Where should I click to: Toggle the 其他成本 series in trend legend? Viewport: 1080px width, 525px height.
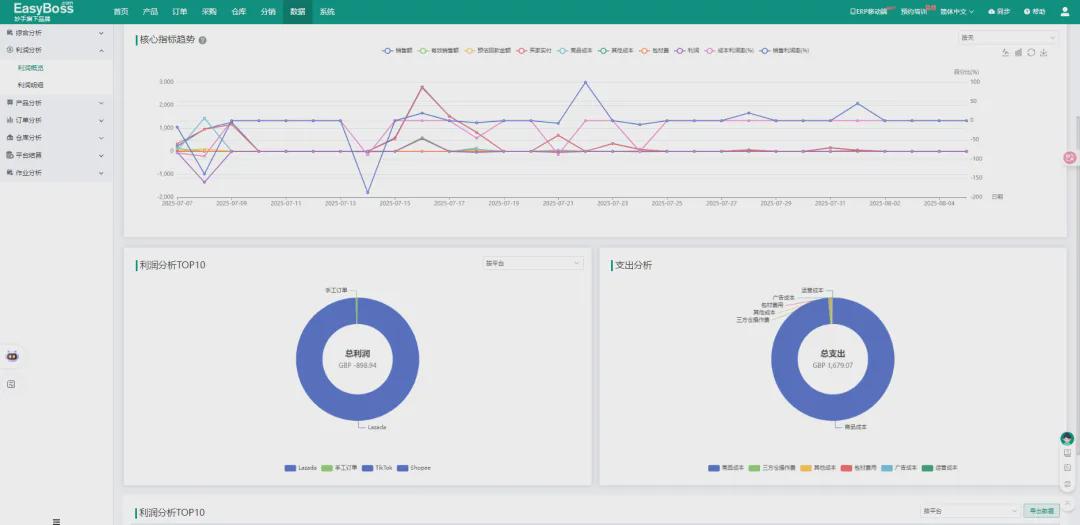tap(616, 51)
